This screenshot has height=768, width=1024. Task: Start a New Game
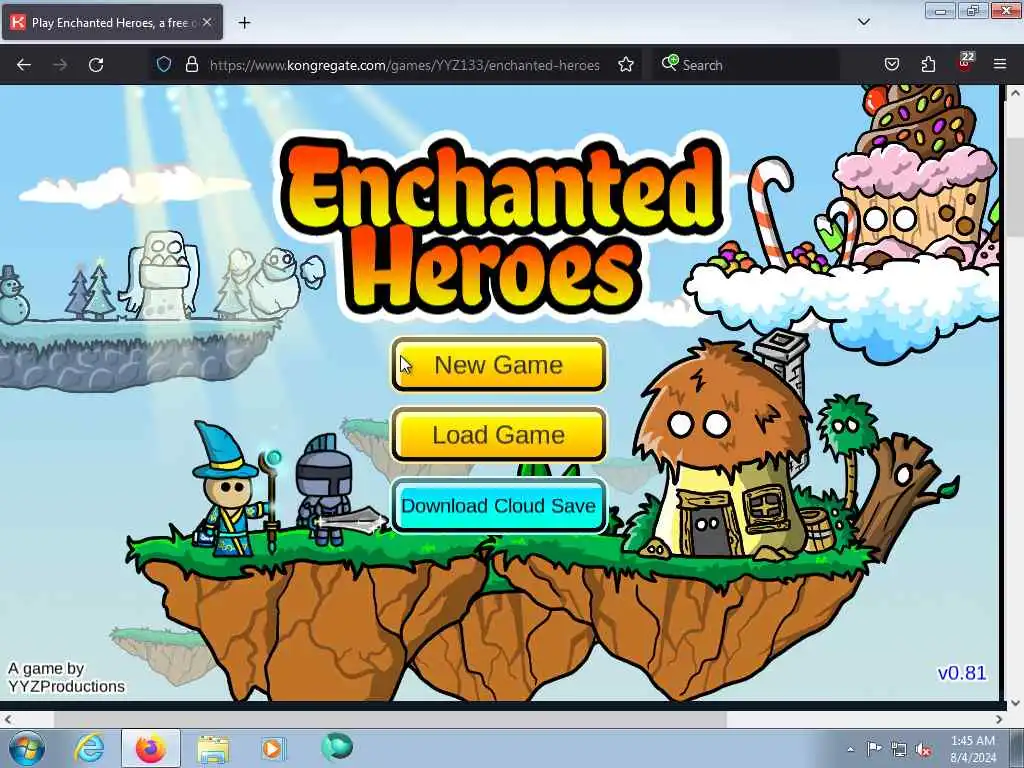[499, 364]
